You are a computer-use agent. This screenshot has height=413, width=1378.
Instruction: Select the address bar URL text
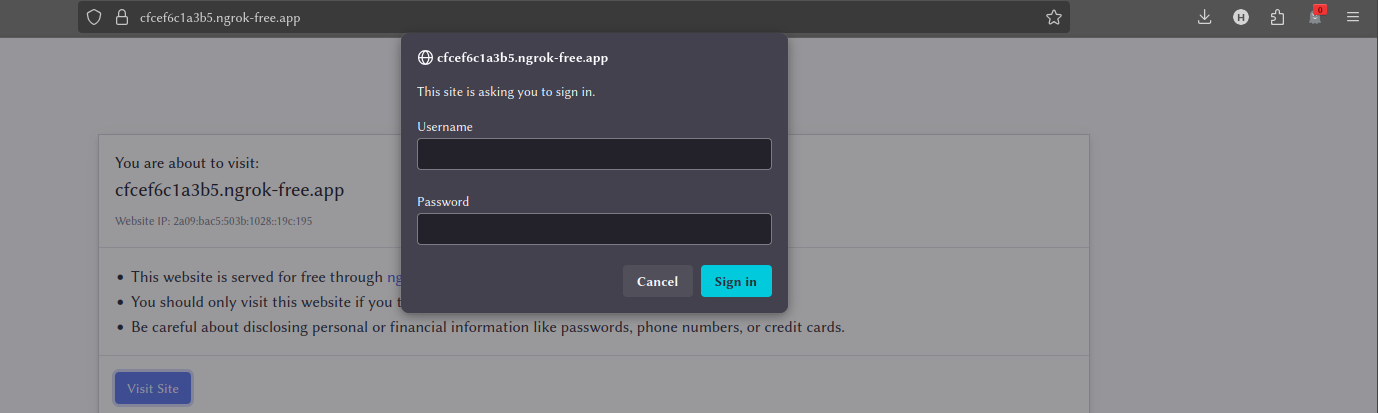[x=220, y=17]
